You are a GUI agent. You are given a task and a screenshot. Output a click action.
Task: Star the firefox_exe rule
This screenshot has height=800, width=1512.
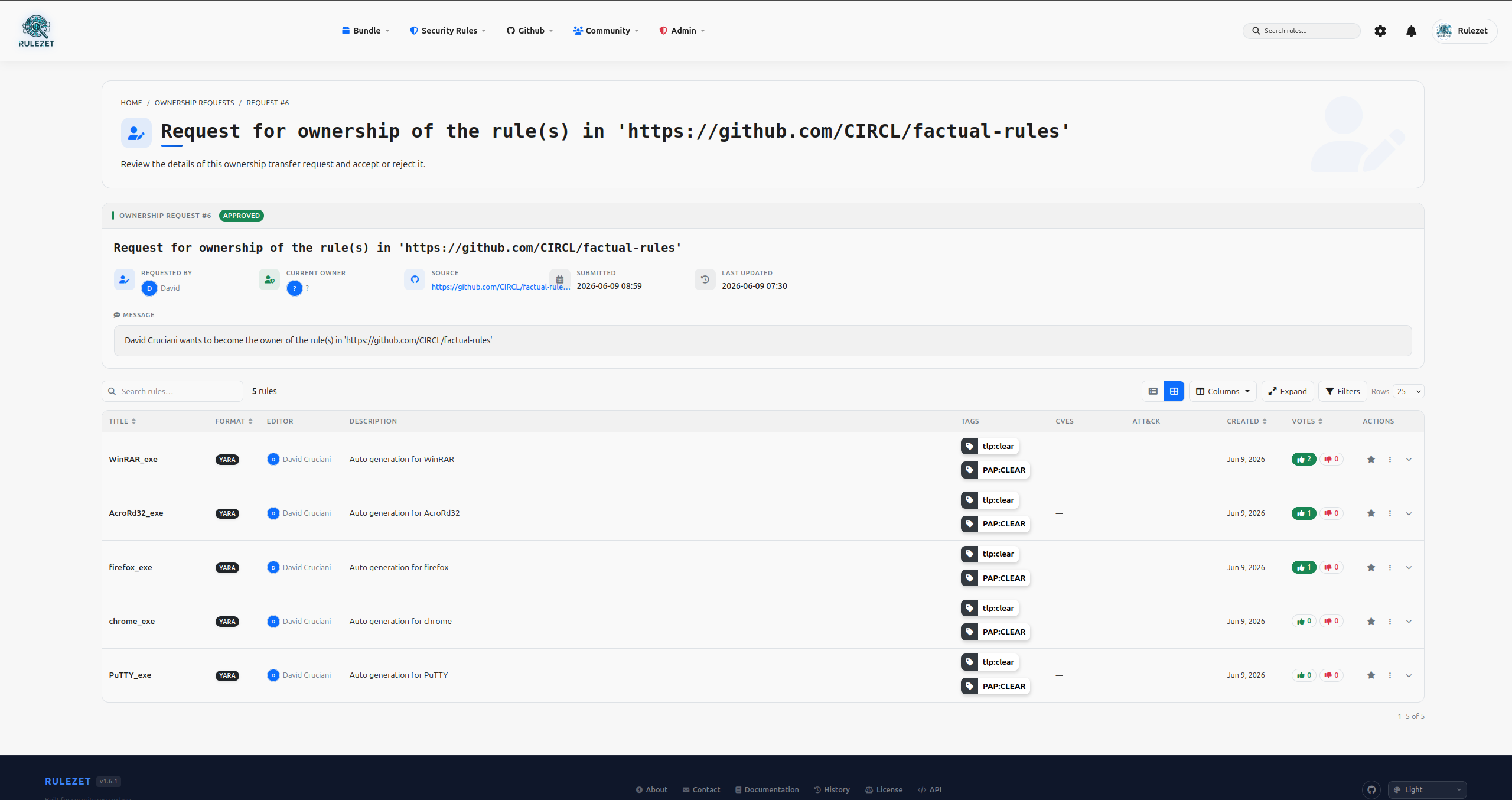tap(1371, 567)
